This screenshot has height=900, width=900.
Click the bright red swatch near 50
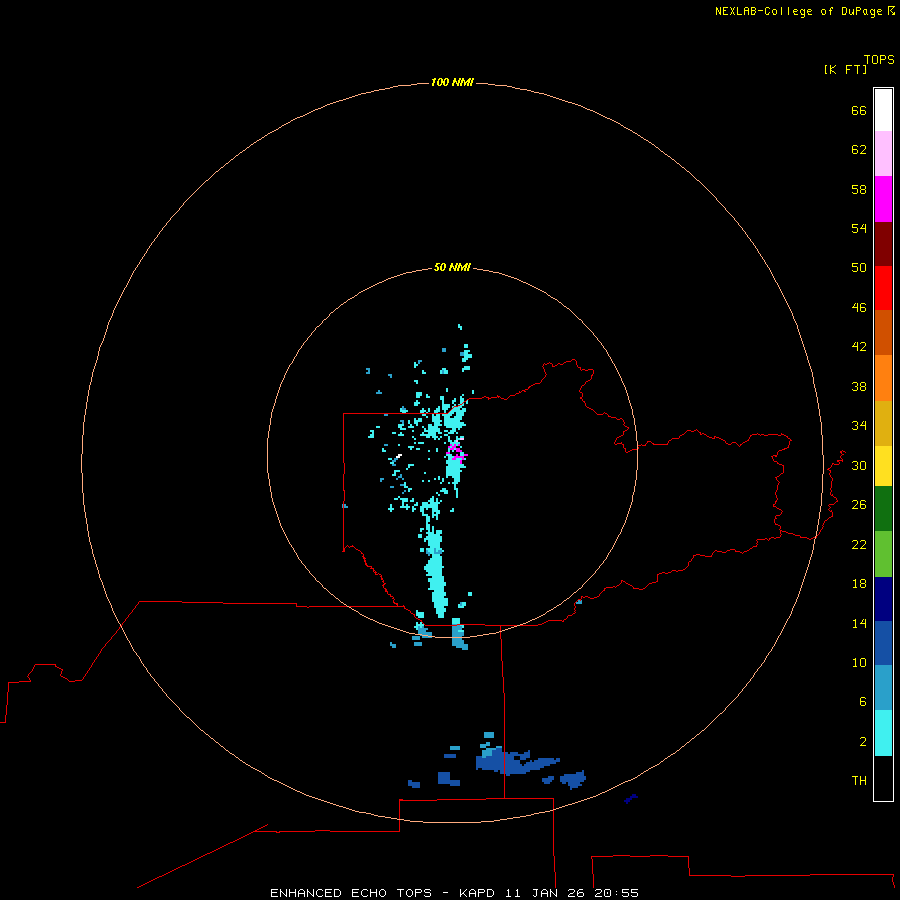tap(883, 288)
